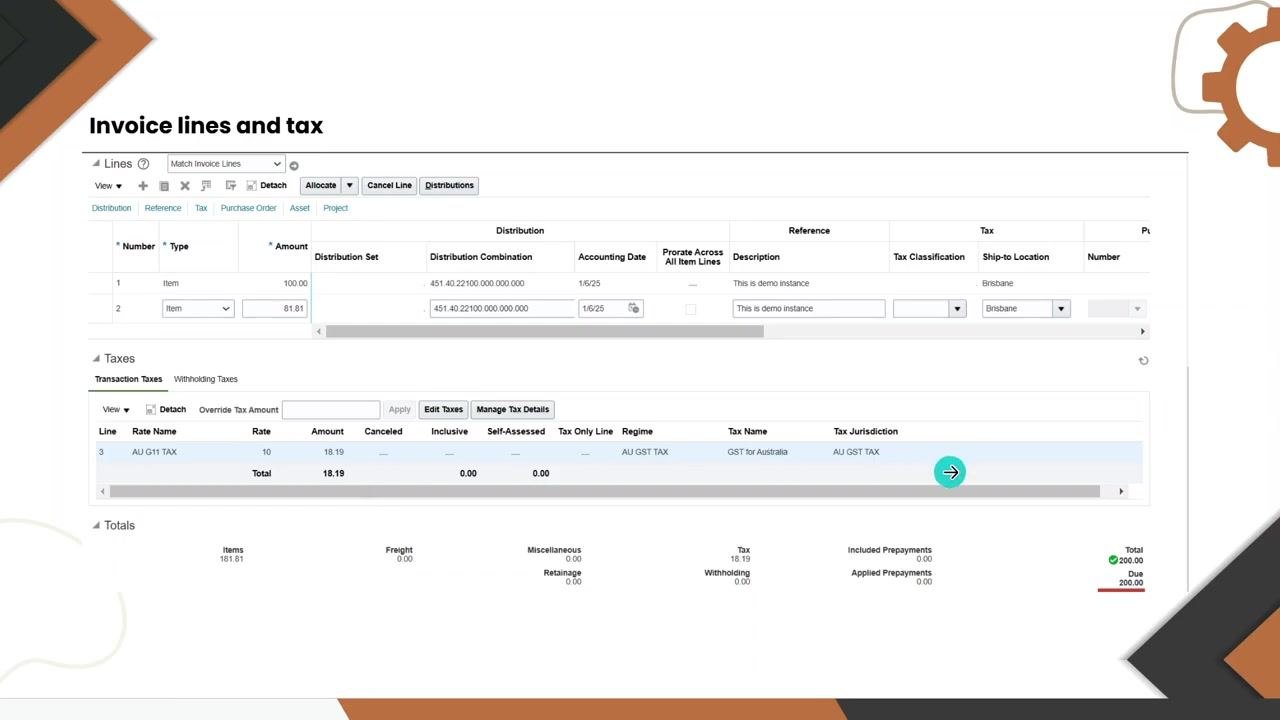1280x720 pixels.
Task: Open the Lines View menu
Action: click(x=108, y=186)
